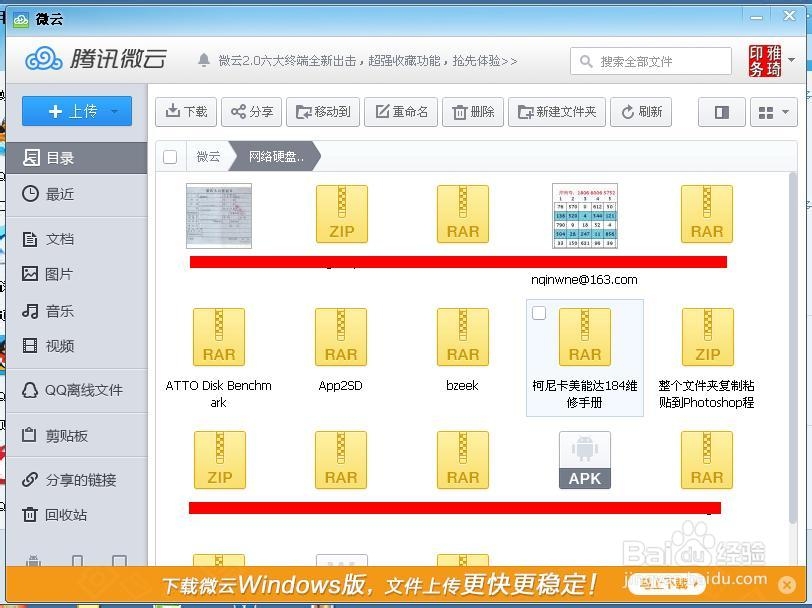
Task: Click the 新建文件夹 new folder button
Action: [x=557, y=112]
